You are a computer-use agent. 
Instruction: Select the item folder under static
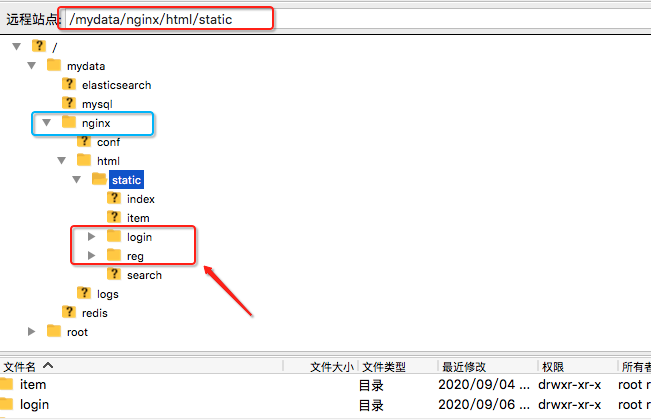[x=138, y=218]
